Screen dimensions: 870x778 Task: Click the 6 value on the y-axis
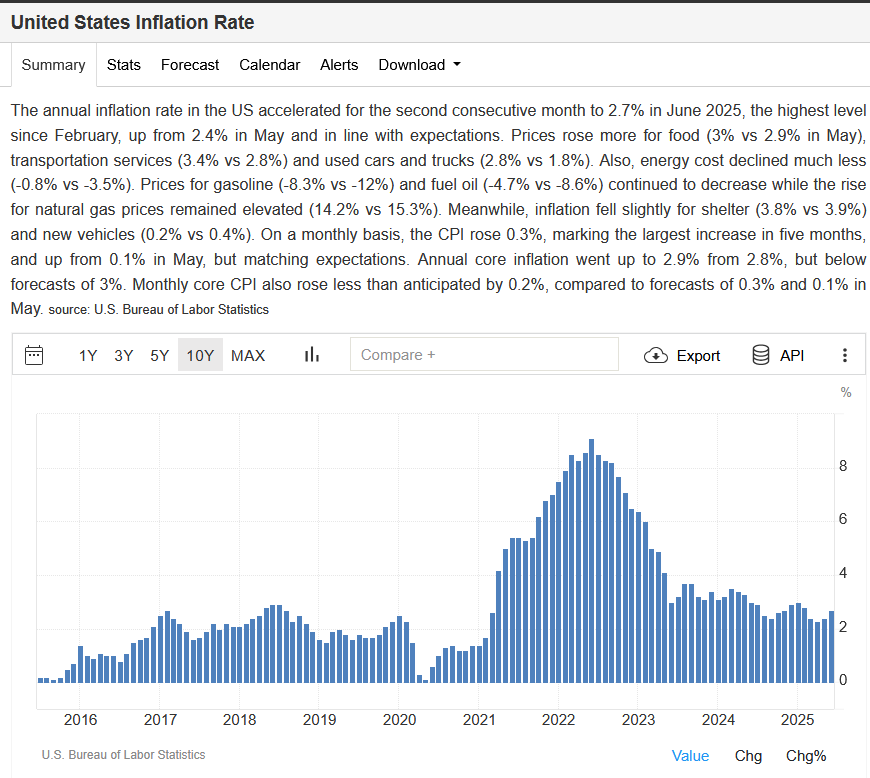coord(843,519)
